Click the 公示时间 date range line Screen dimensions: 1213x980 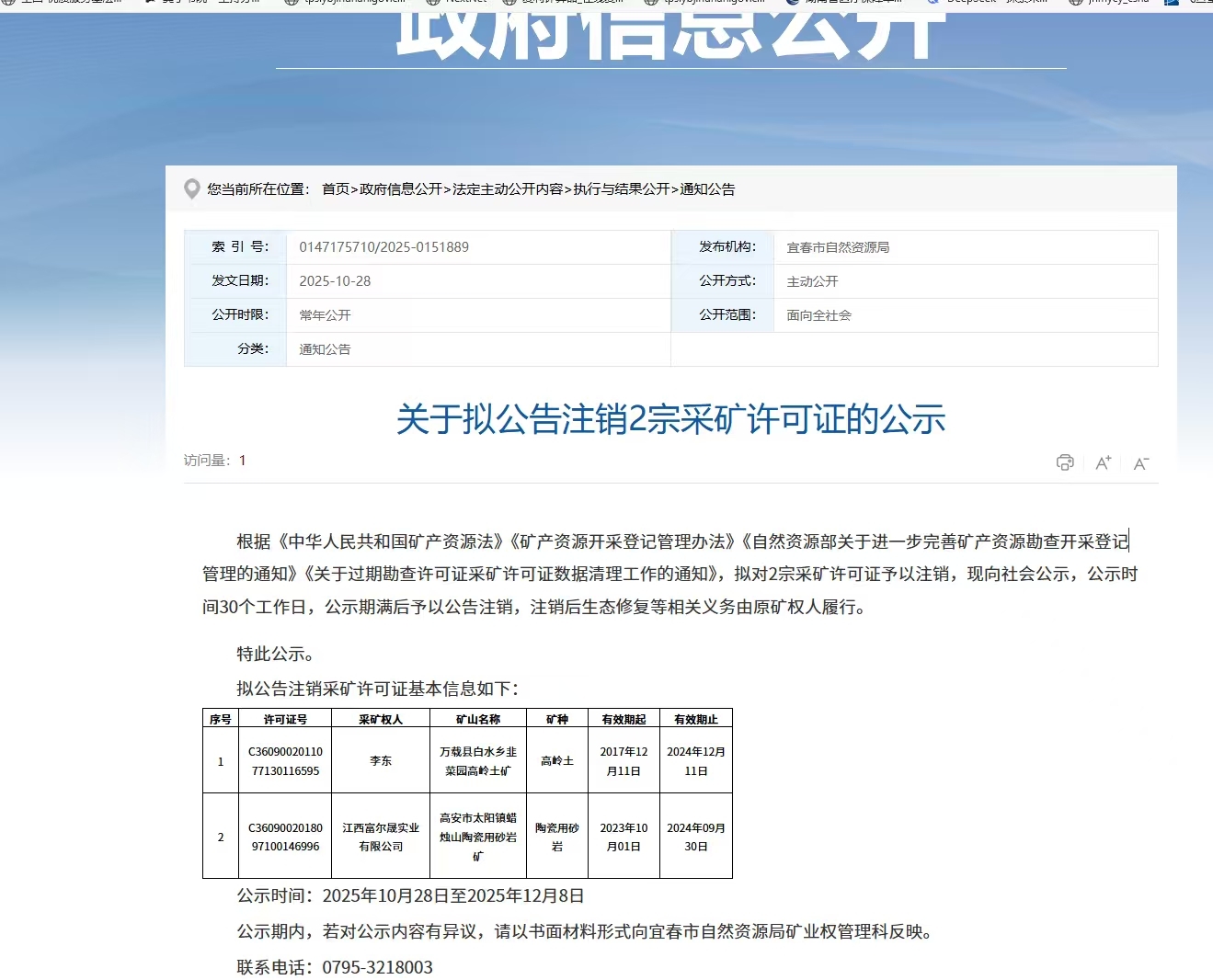tap(410, 895)
